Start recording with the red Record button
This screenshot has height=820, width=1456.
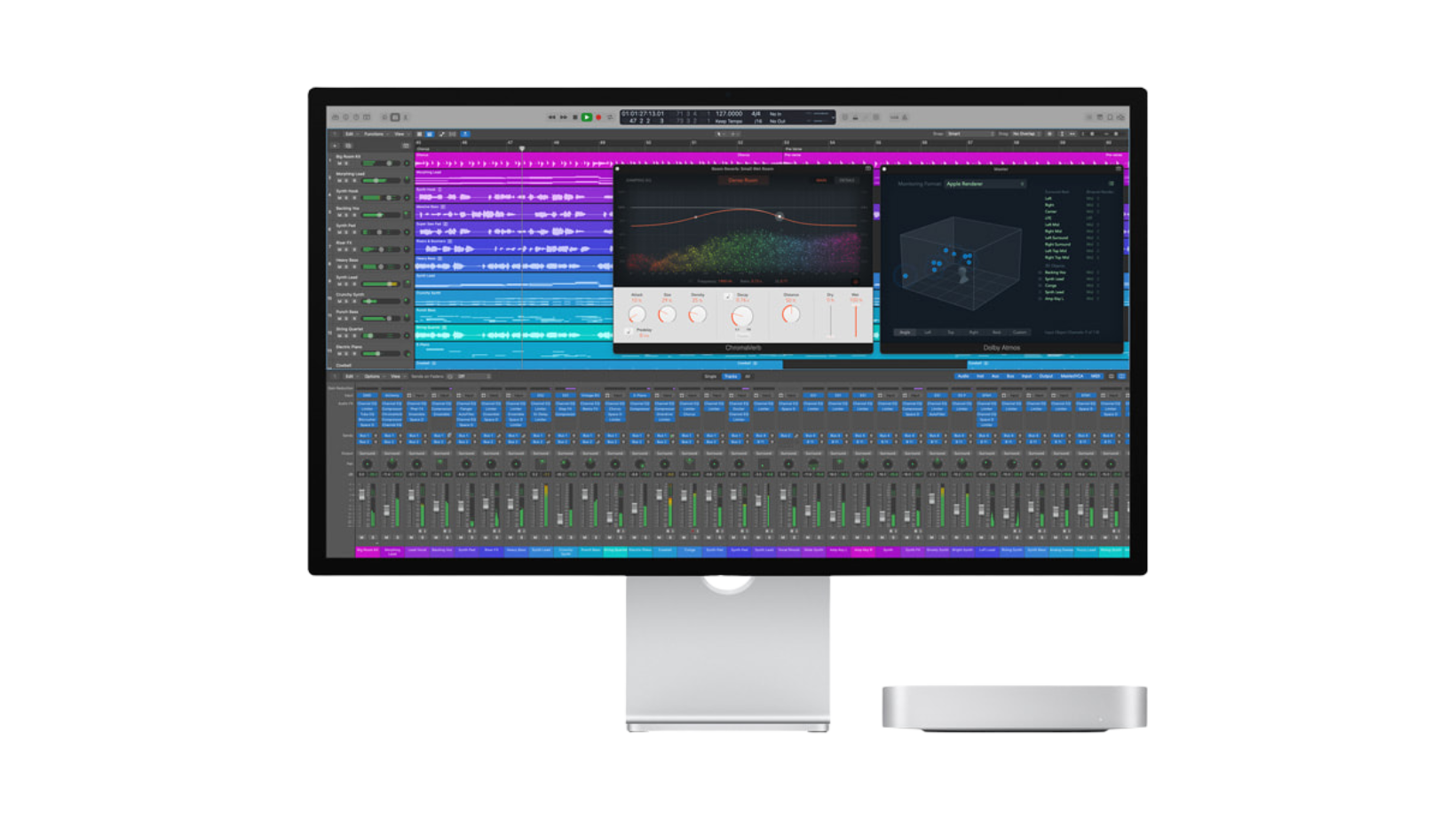pyautogui.click(x=598, y=117)
